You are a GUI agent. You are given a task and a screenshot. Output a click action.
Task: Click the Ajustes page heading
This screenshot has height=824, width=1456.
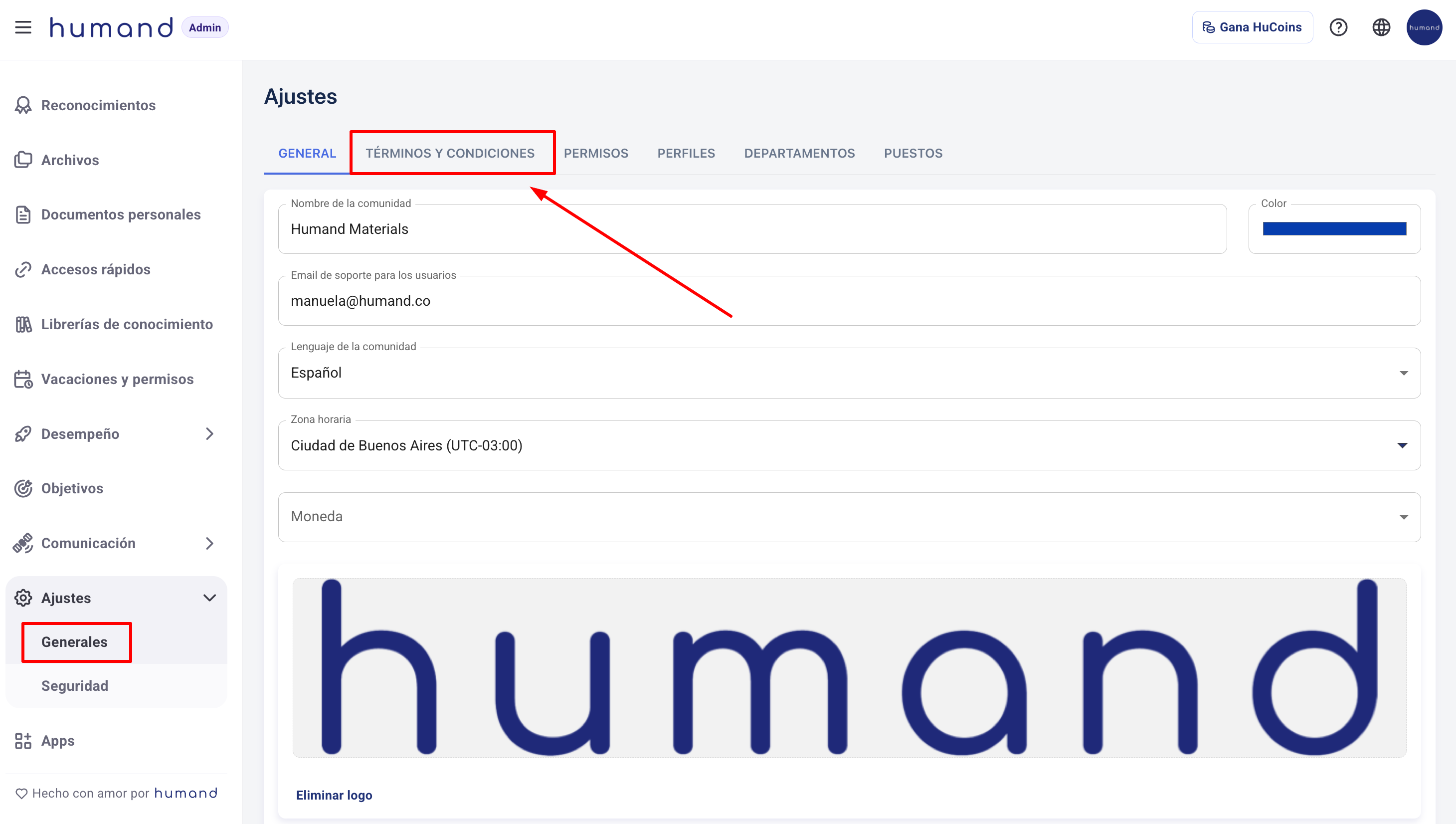[300, 97]
